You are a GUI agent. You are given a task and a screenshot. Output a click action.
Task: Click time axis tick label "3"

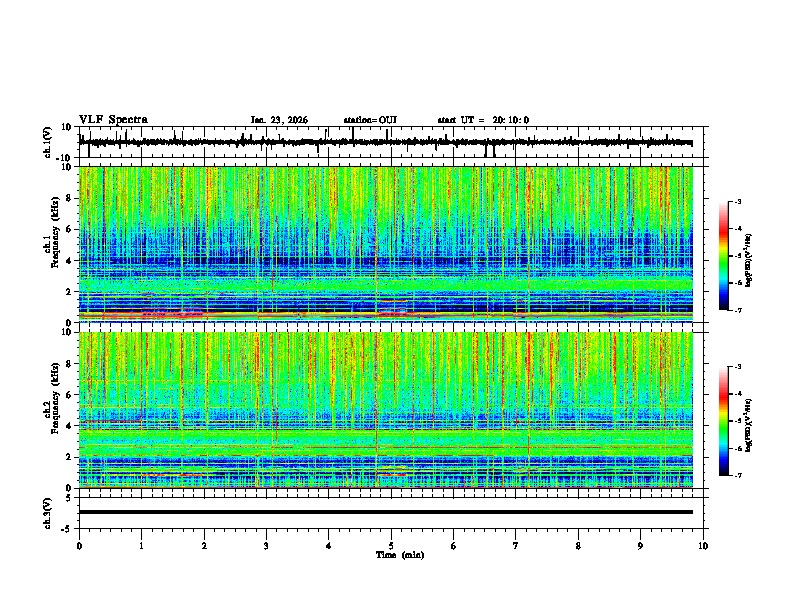[266, 546]
